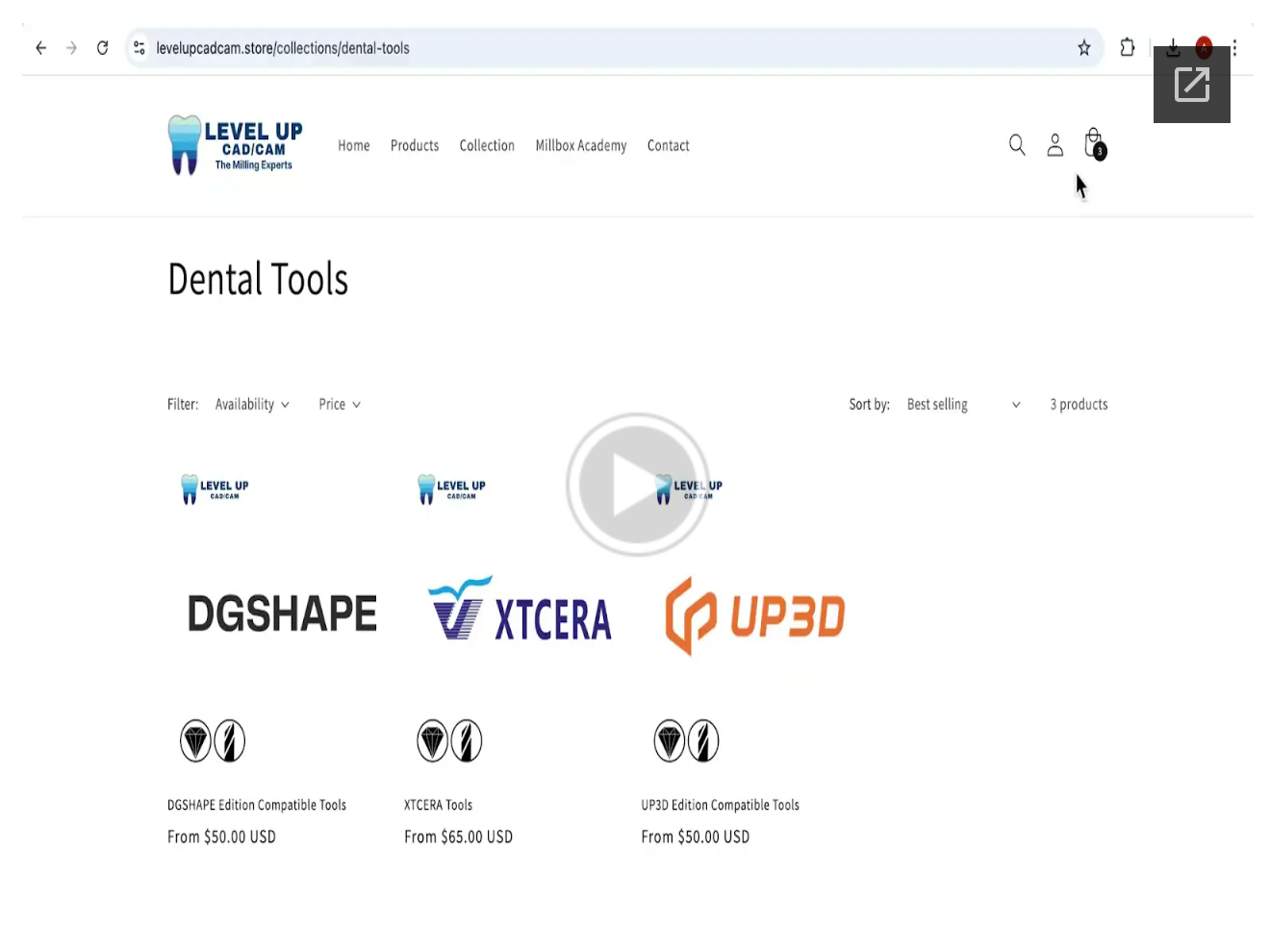Open the Best selling sort dropdown
1270x952 pixels.
963,404
